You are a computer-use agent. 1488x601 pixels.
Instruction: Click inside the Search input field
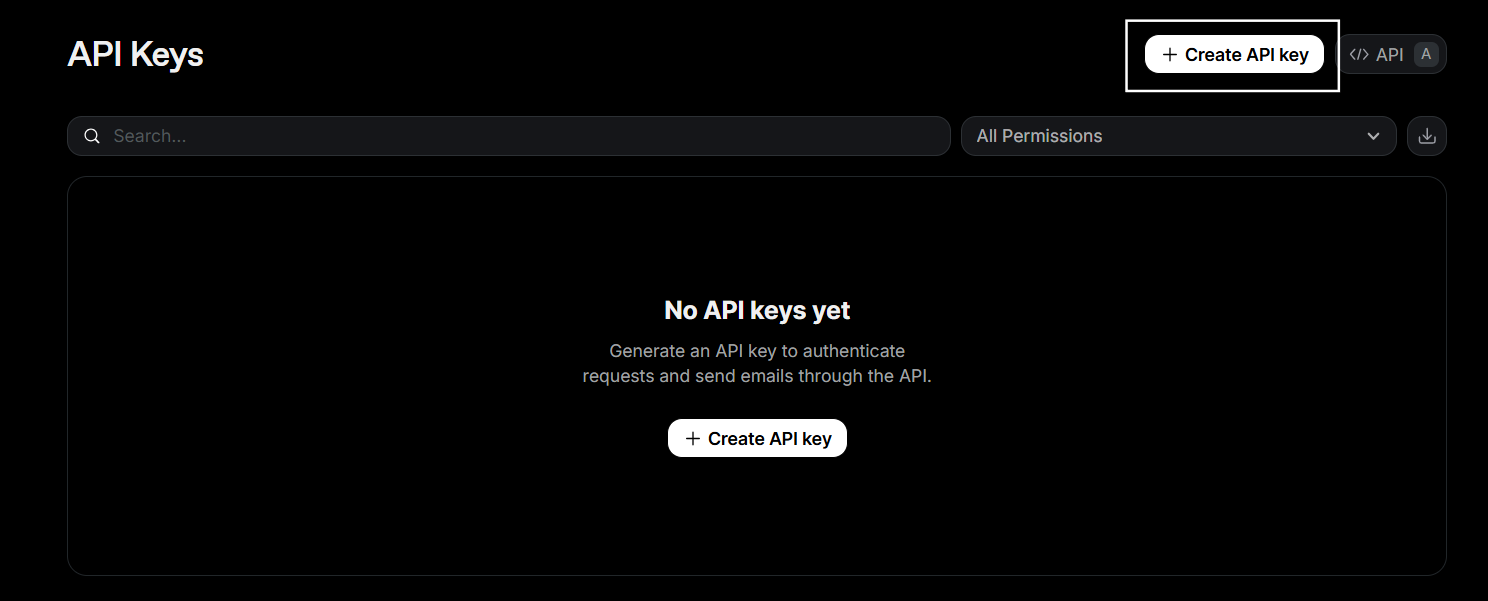400,135
